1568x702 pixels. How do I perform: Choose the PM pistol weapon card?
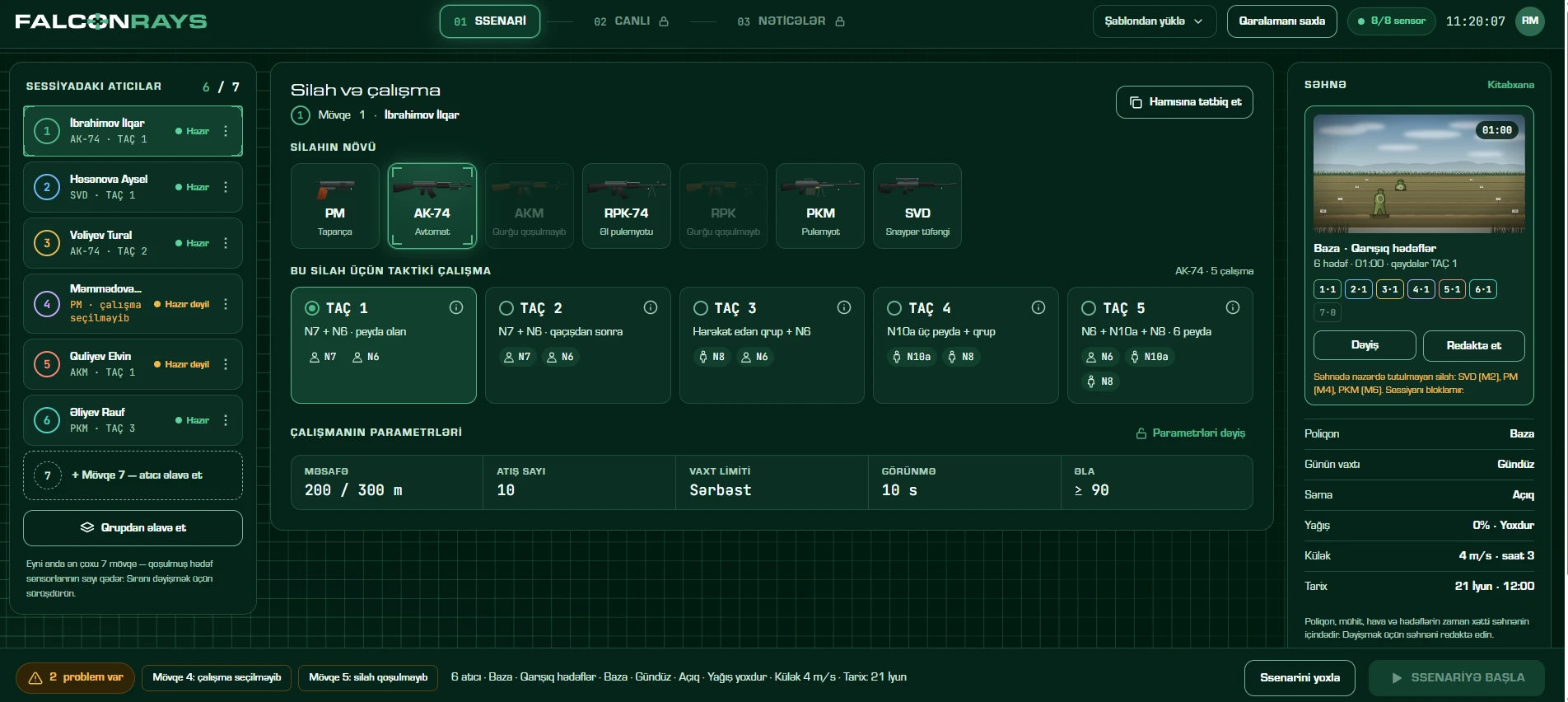tap(335, 206)
